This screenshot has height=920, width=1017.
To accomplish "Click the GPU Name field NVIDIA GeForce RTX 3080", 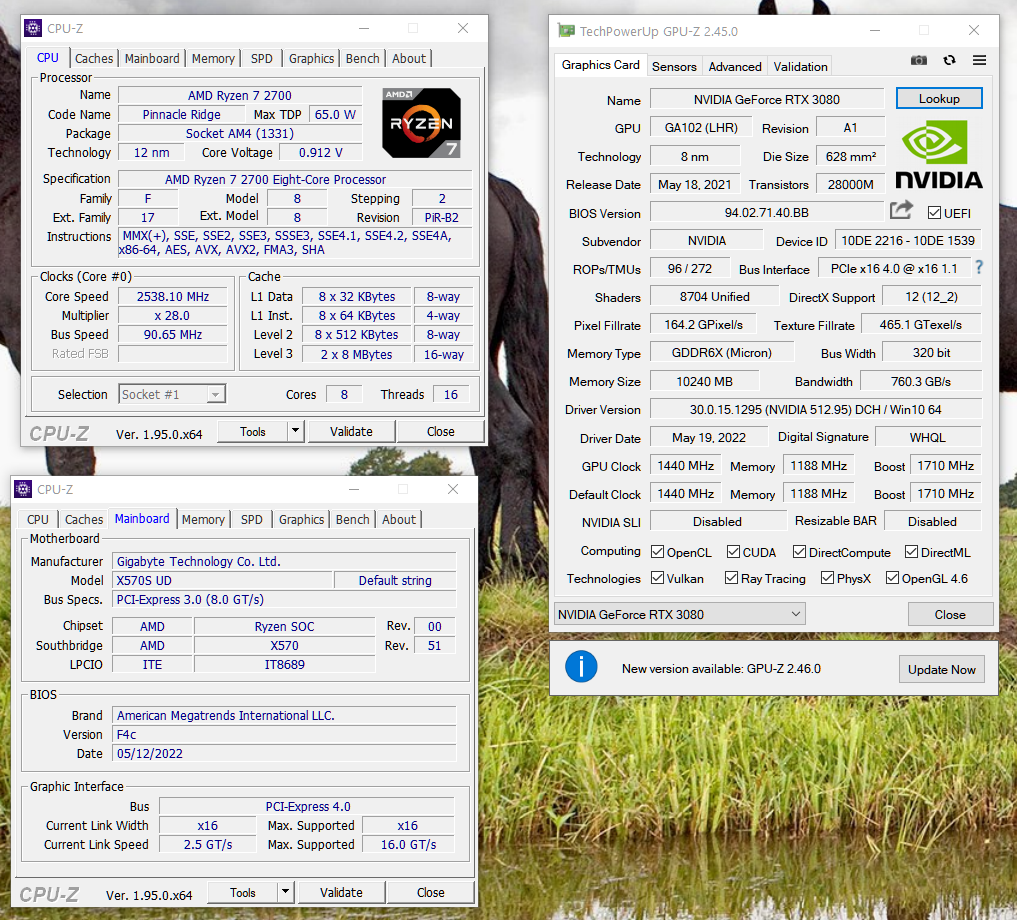I will 767,99.
